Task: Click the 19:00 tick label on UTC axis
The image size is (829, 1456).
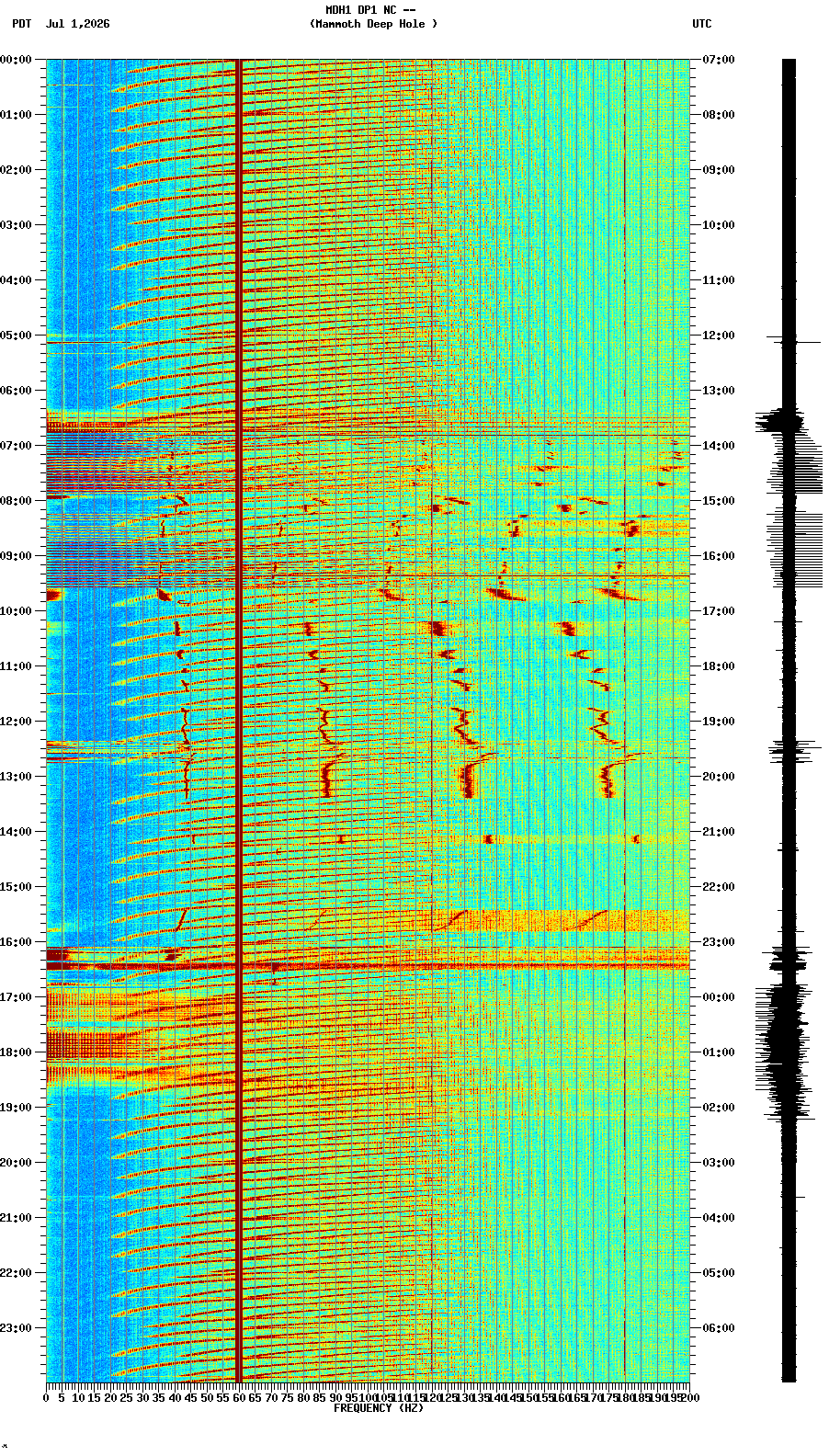Action: [719, 722]
